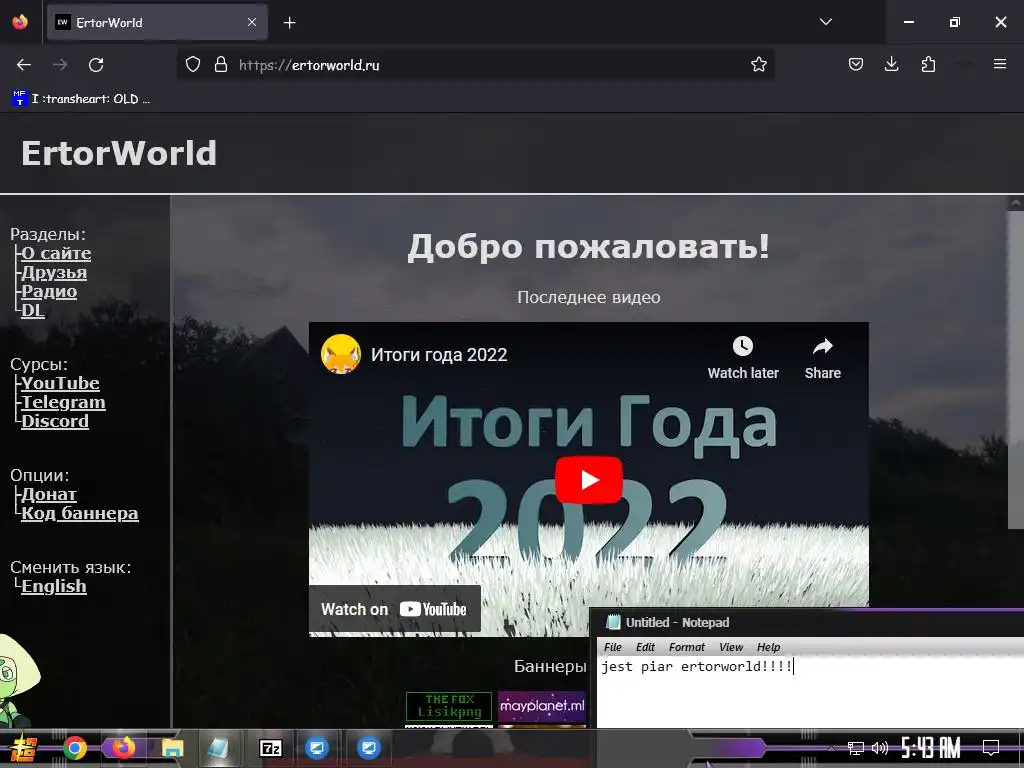Open the DL section link
This screenshot has width=1024, height=768.
pyautogui.click(x=33, y=310)
